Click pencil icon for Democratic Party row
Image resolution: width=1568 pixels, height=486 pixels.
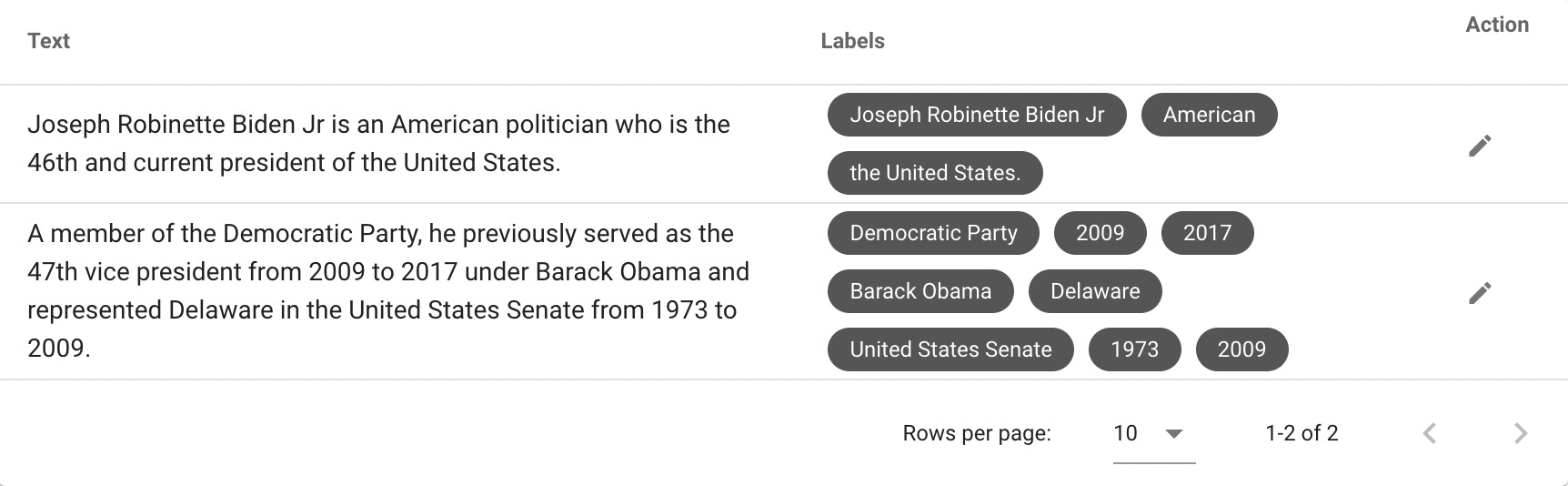[1480, 293]
